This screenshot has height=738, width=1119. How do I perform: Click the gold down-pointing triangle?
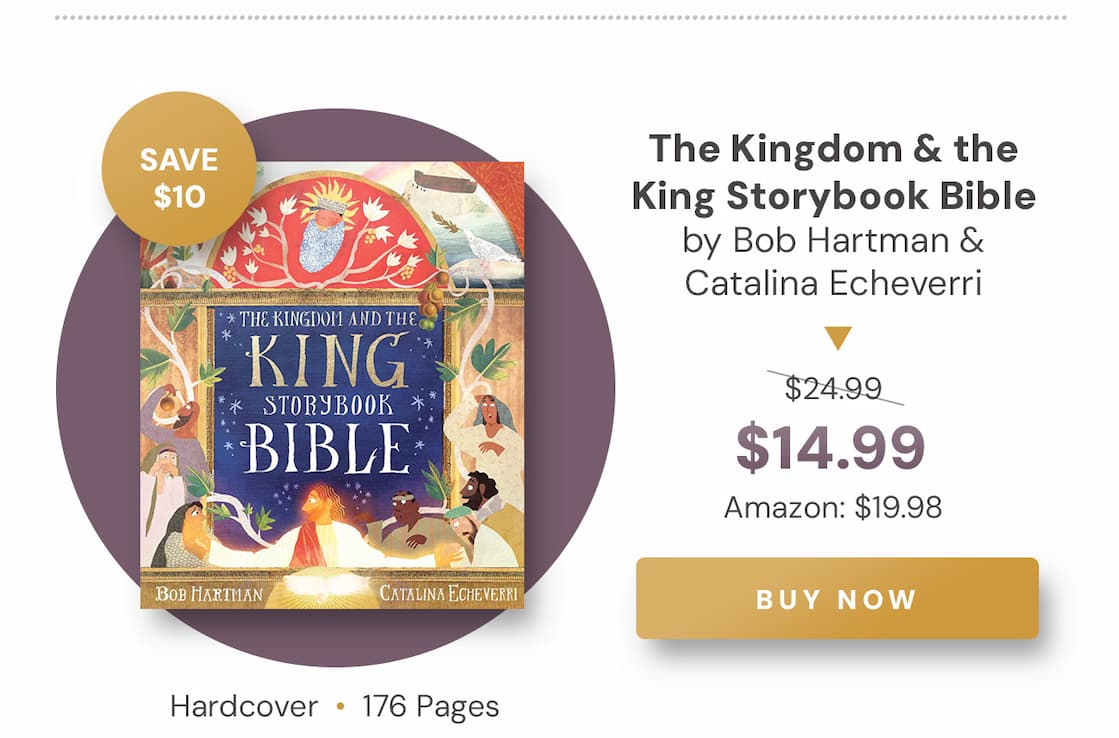click(x=838, y=338)
